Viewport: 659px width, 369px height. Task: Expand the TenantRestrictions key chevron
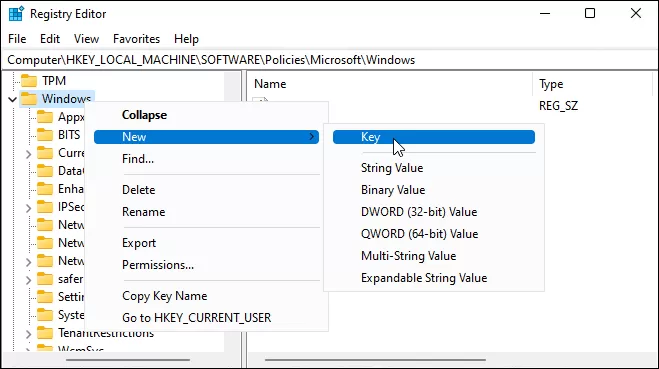click(29, 334)
